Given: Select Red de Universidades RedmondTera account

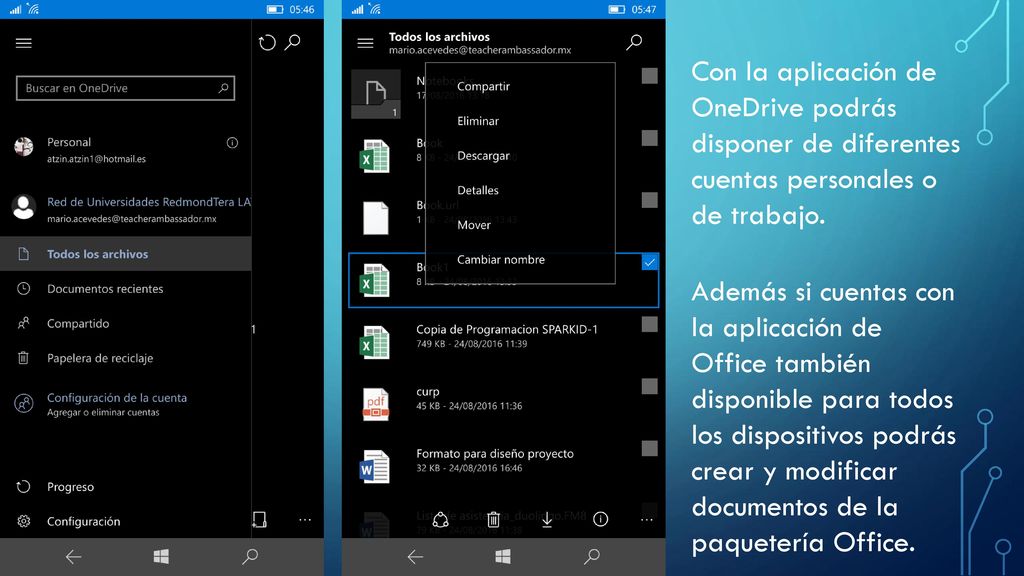Looking at the screenshot, I should coord(125,209).
